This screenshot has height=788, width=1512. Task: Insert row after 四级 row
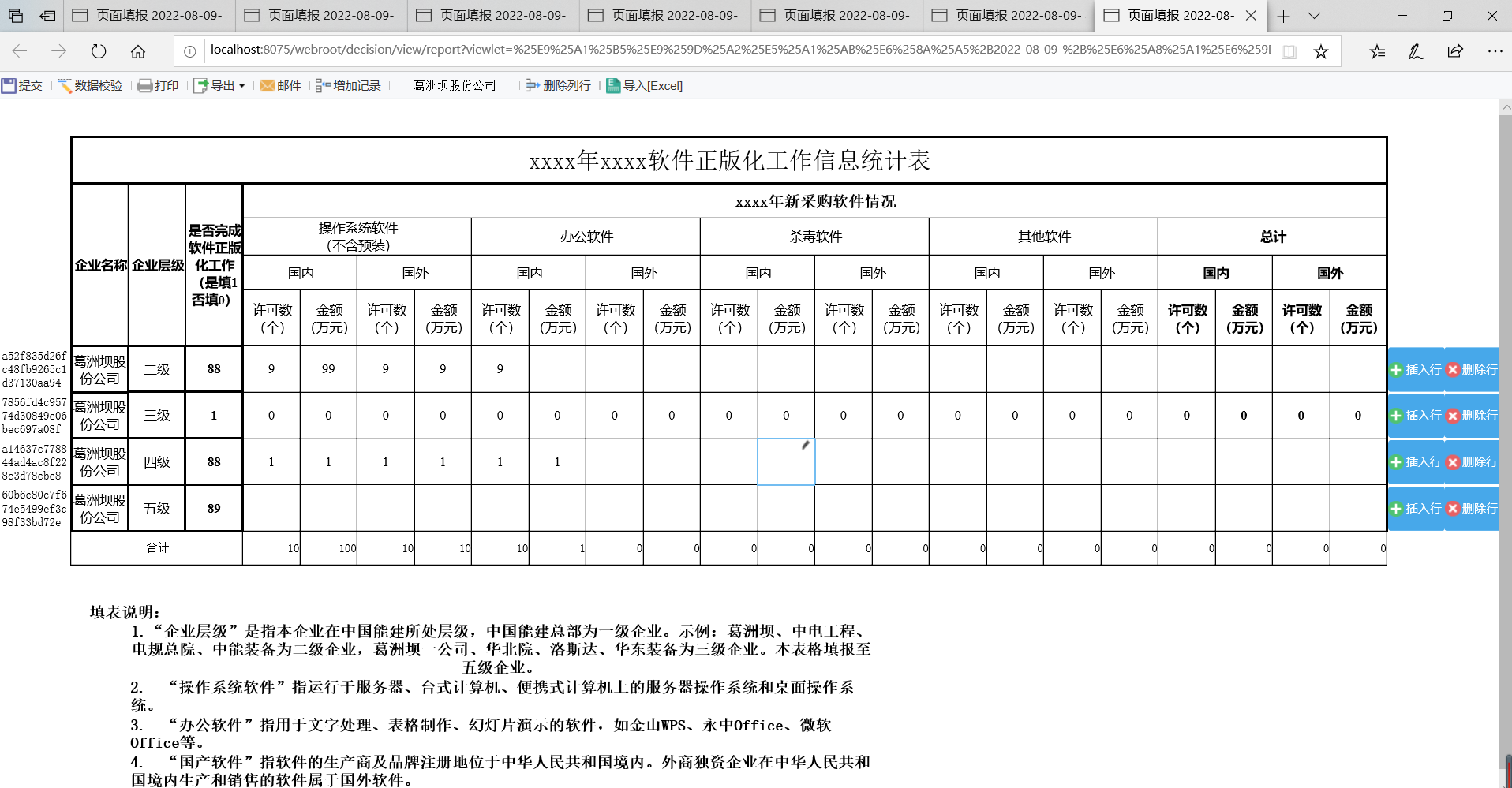point(1416,461)
